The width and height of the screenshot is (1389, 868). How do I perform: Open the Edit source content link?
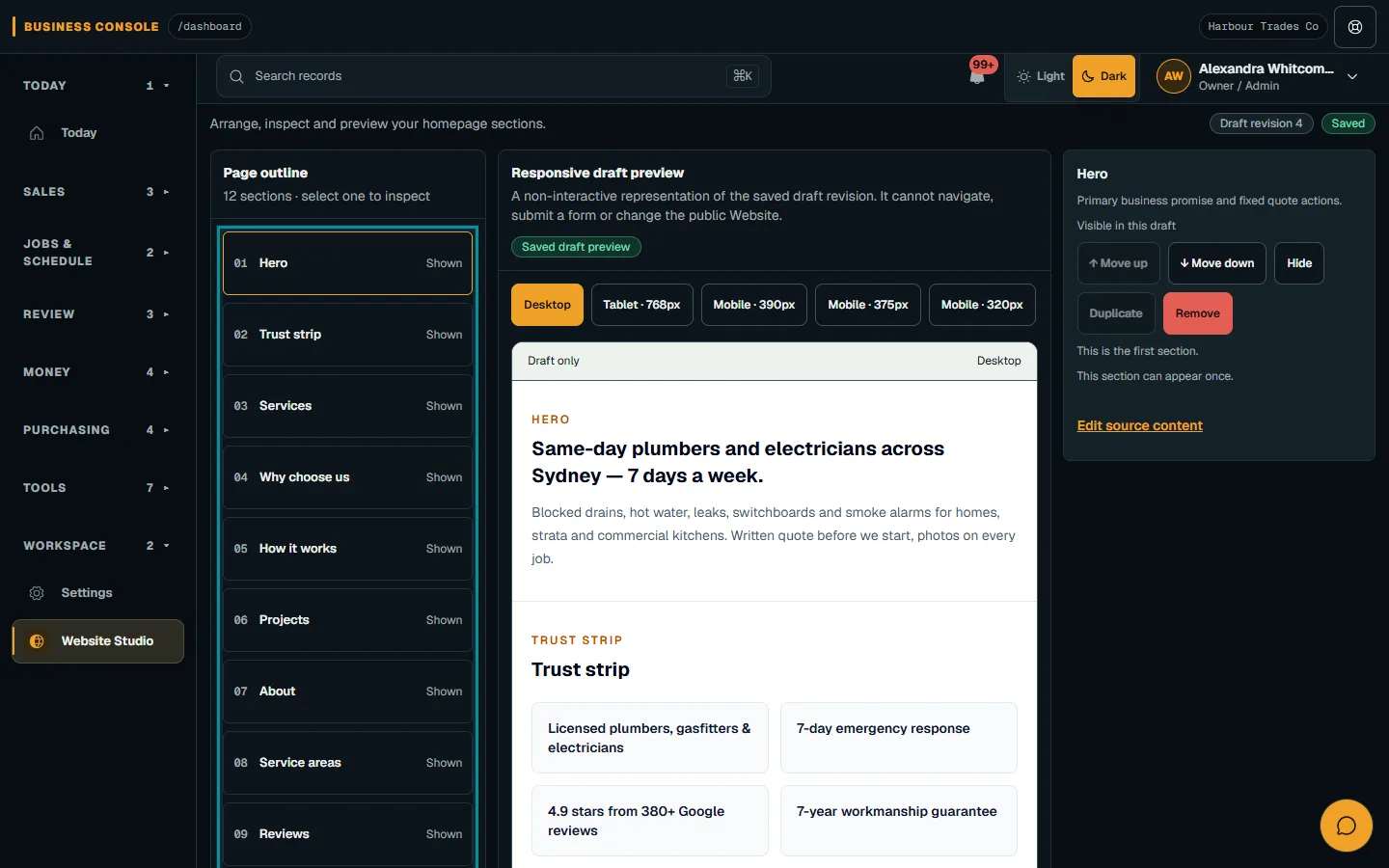pyautogui.click(x=1139, y=425)
